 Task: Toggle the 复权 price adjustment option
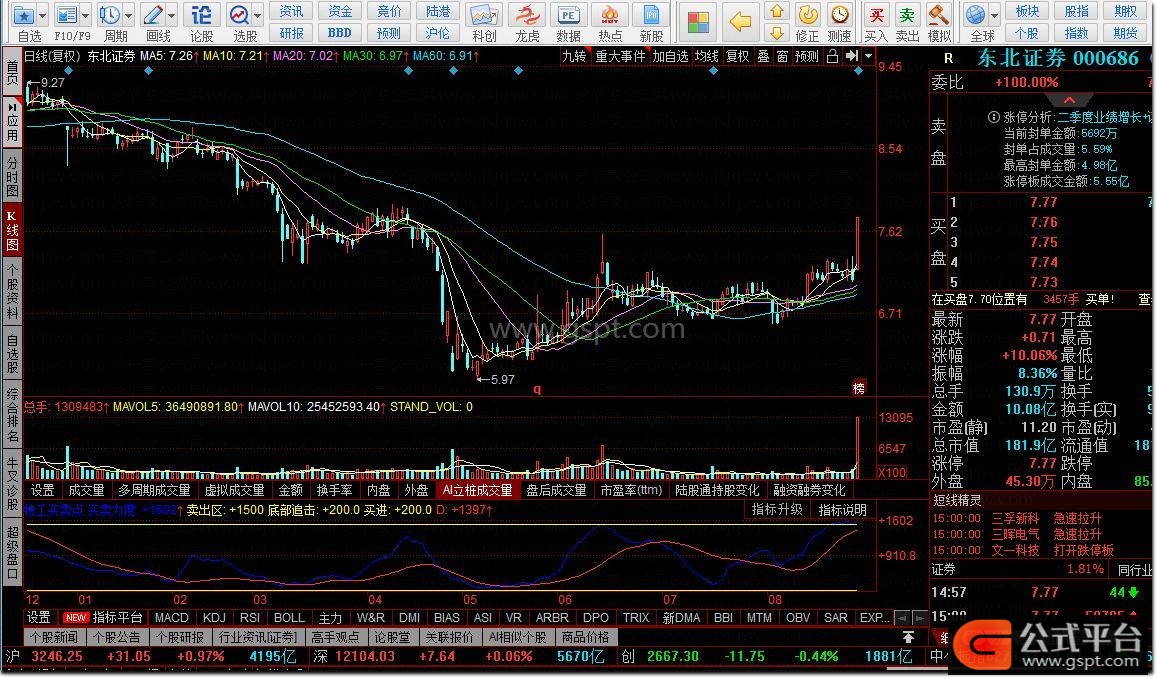737,56
